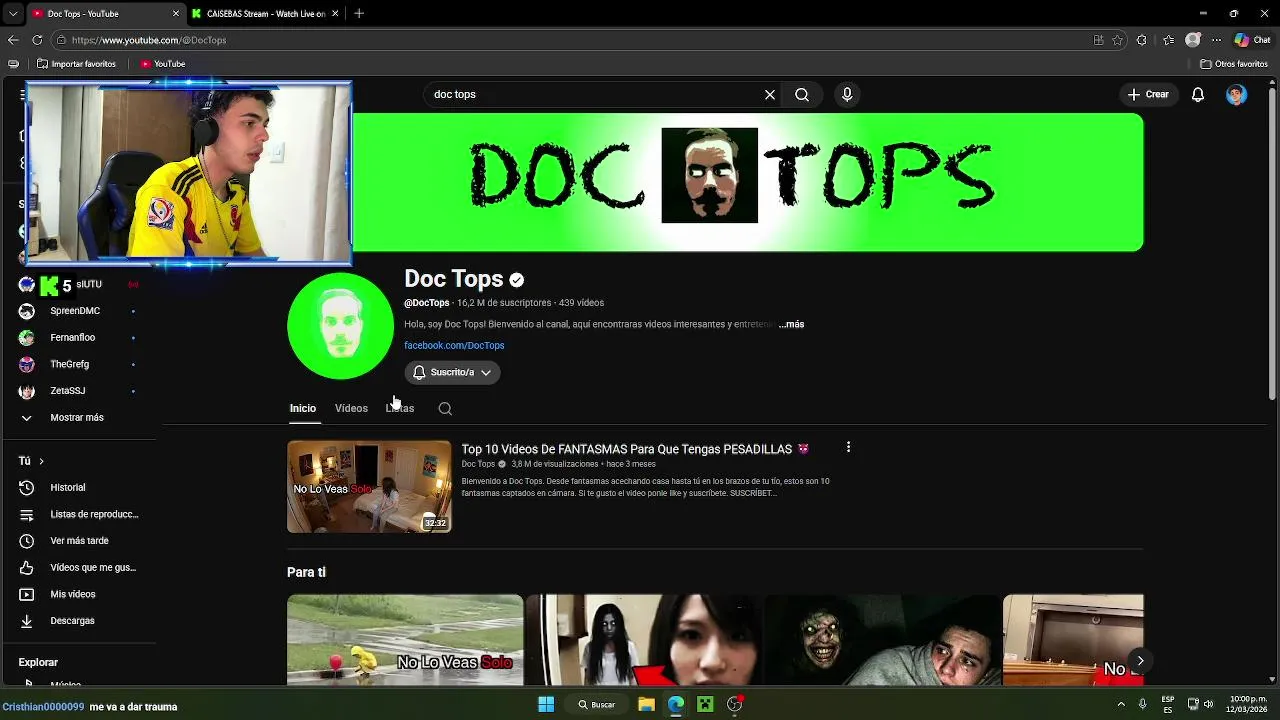Open Windows Start menu
Viewport: 1280px width, 720px height.
[546, 704]
